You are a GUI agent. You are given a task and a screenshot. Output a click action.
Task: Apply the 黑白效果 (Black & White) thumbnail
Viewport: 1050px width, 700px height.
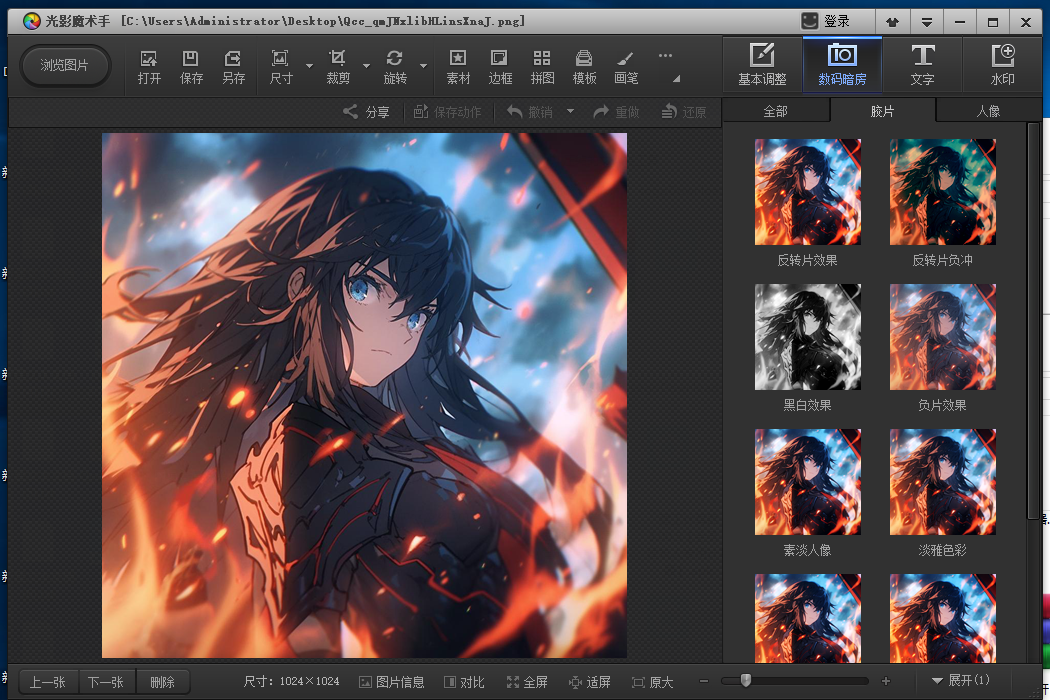click(x=807, y=337)
